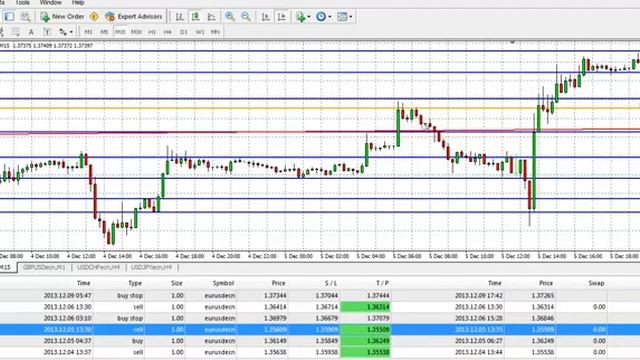Open the Terminal panel icon
Image resolution: width=640 pixels, height=360 pixels.
9,17
